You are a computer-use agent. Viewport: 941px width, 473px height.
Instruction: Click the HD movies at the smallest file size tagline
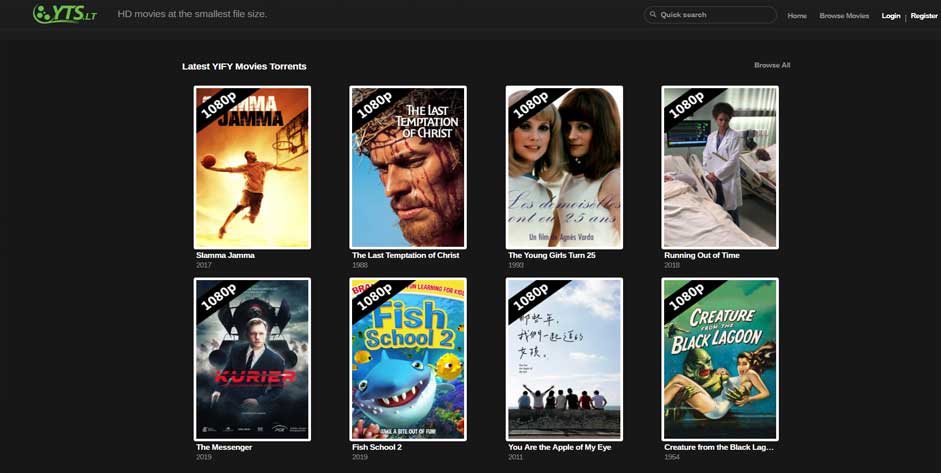click(x=192, y=14)
